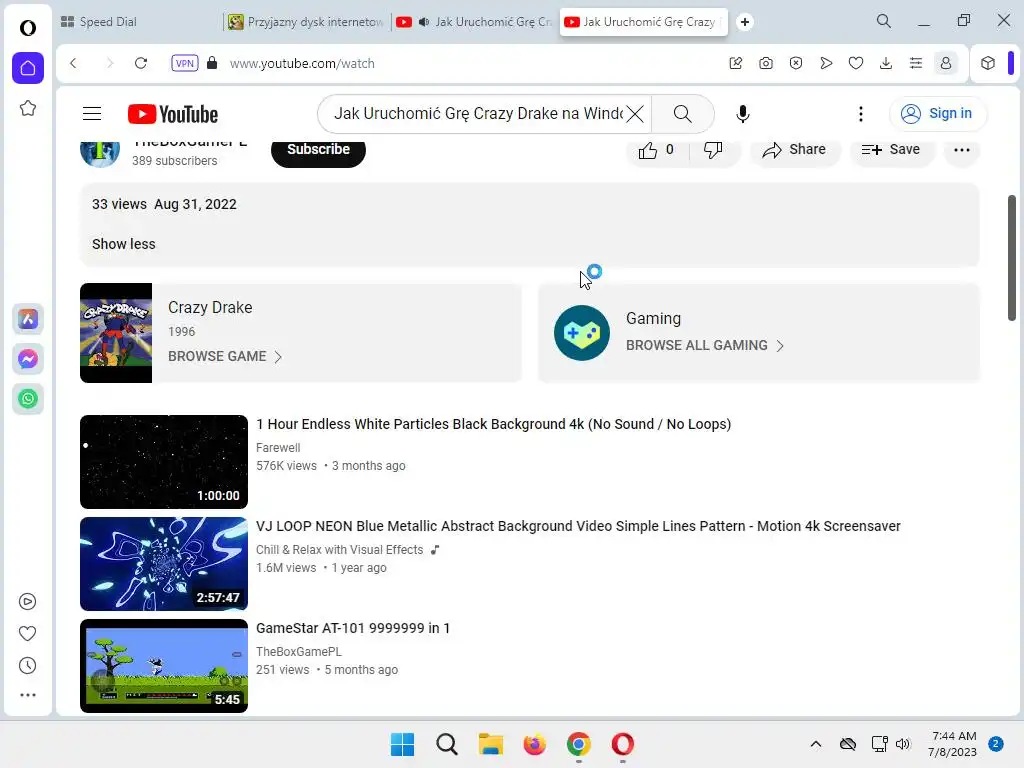Open WhatsApp in the sidebar
Viewport: 1024px width, 768px height.
click(28, 399)
